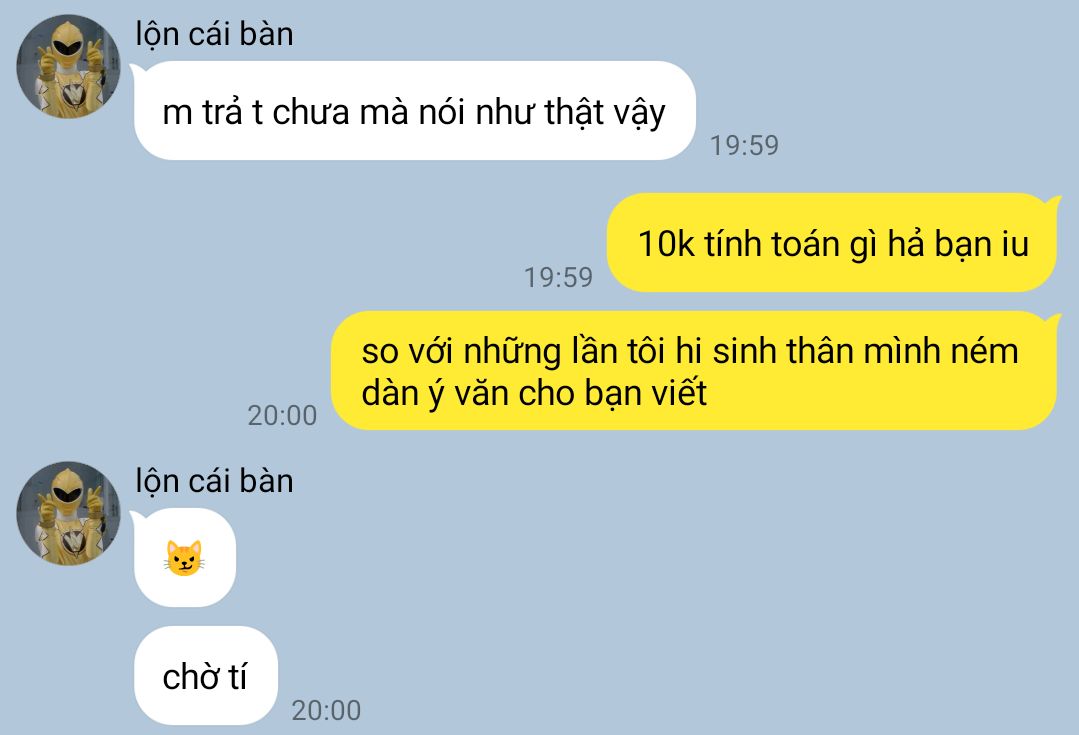This screenshot has width=1079, height=735.
Task: Tap second "lộn cái bàn" name above cat emoji
Action: (x=214, y=481)
